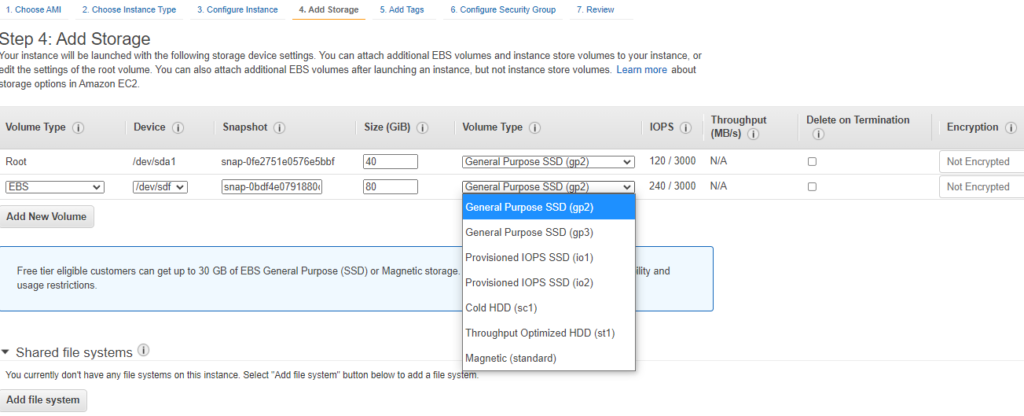Screen dimensions: 1024x416
Task: Edit the EBS volume size field
Action: 391,187
